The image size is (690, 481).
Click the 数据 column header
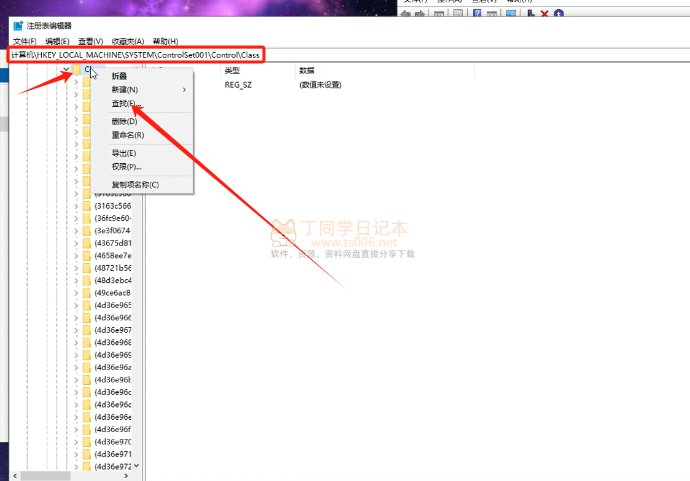click(x=385, y=70)
